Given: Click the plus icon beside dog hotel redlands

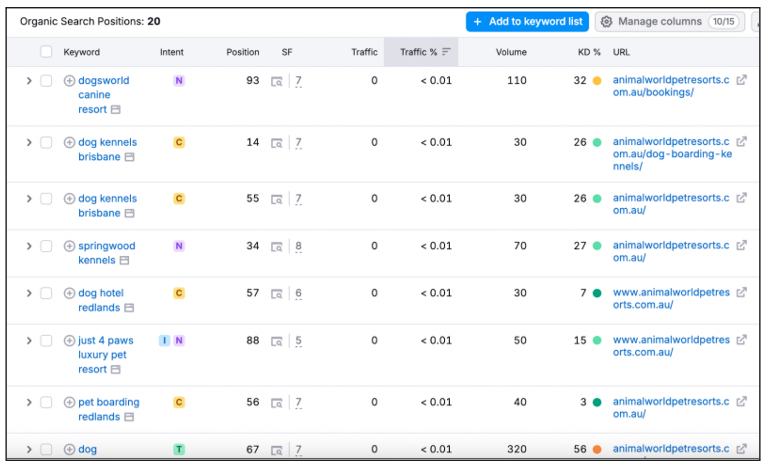Looking at the screenshot, I should tap(69, 293).
